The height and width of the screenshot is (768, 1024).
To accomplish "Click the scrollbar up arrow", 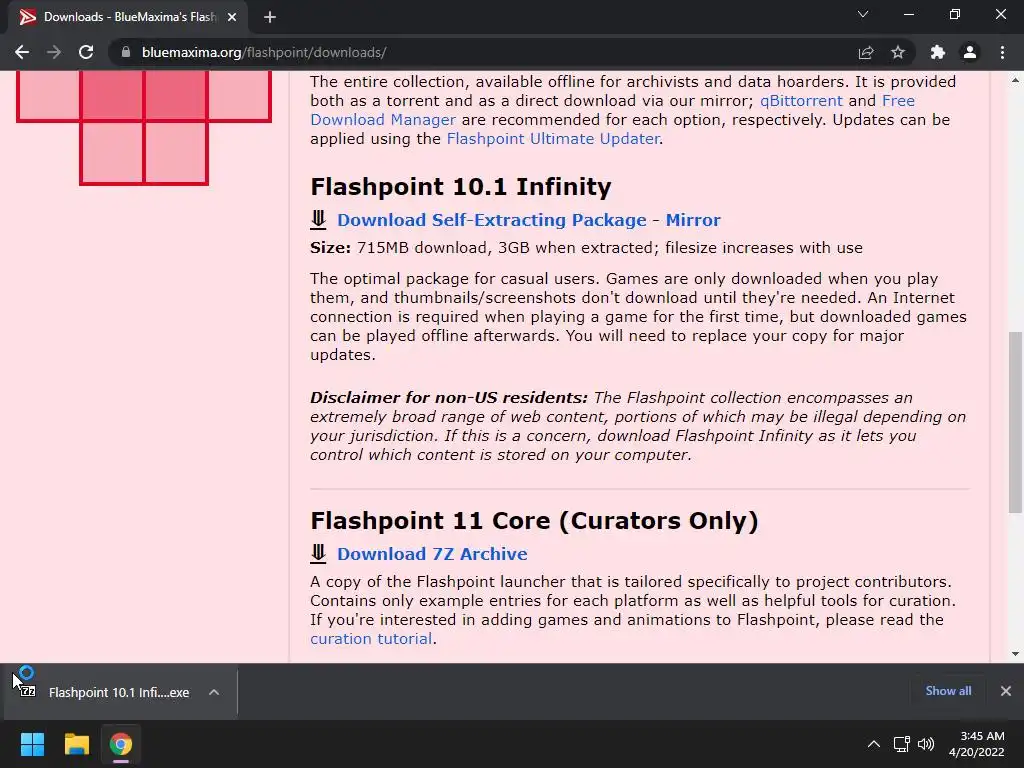I will tap(1015, 80).
